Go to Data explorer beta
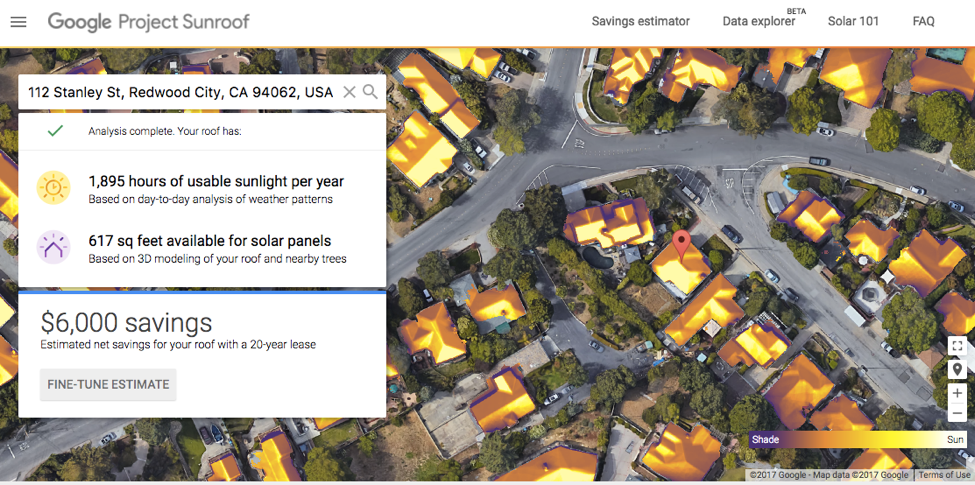The image size is (975, 485). pos(758,21)
